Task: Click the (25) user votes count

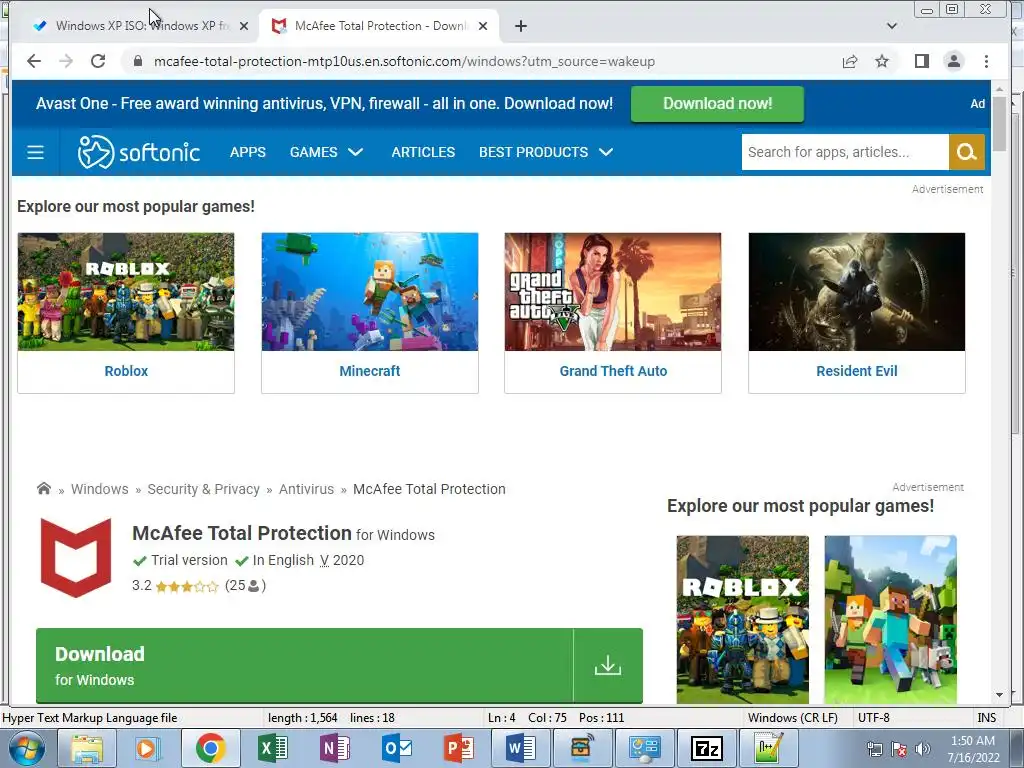Action: [245, 586]
